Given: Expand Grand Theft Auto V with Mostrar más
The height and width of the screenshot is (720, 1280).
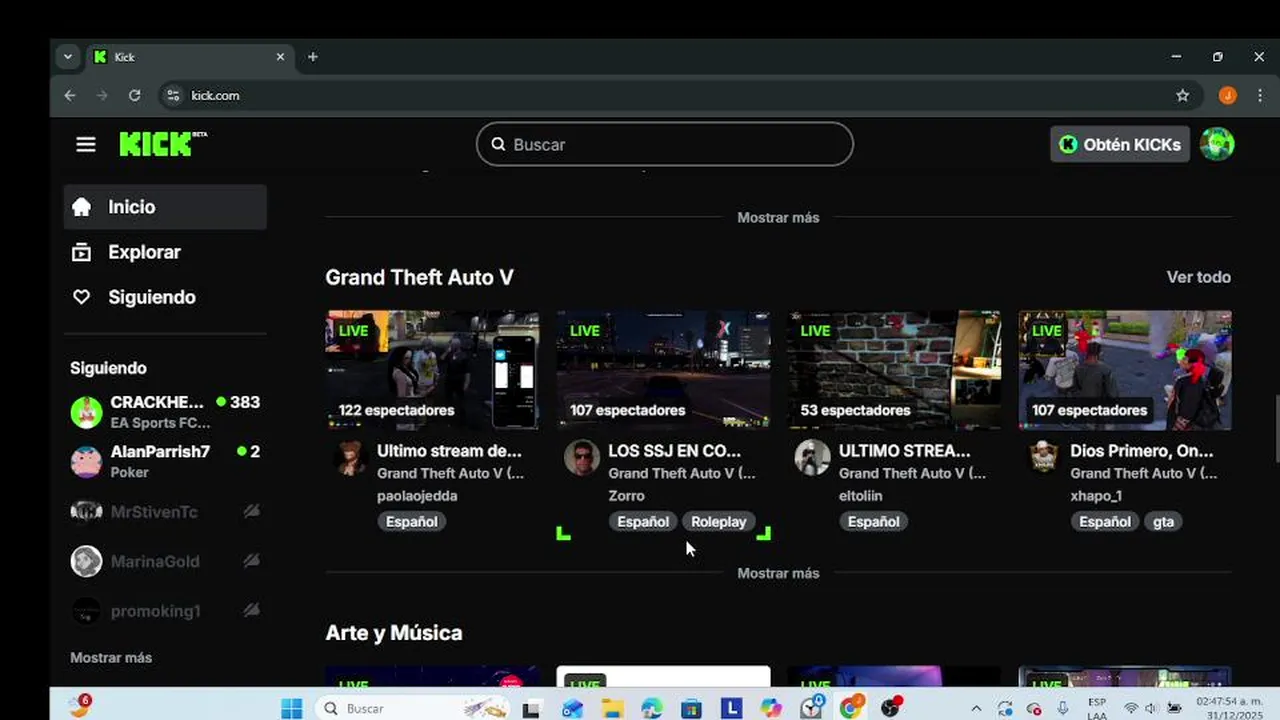Looking at the screenshot, I should point(778,573).
